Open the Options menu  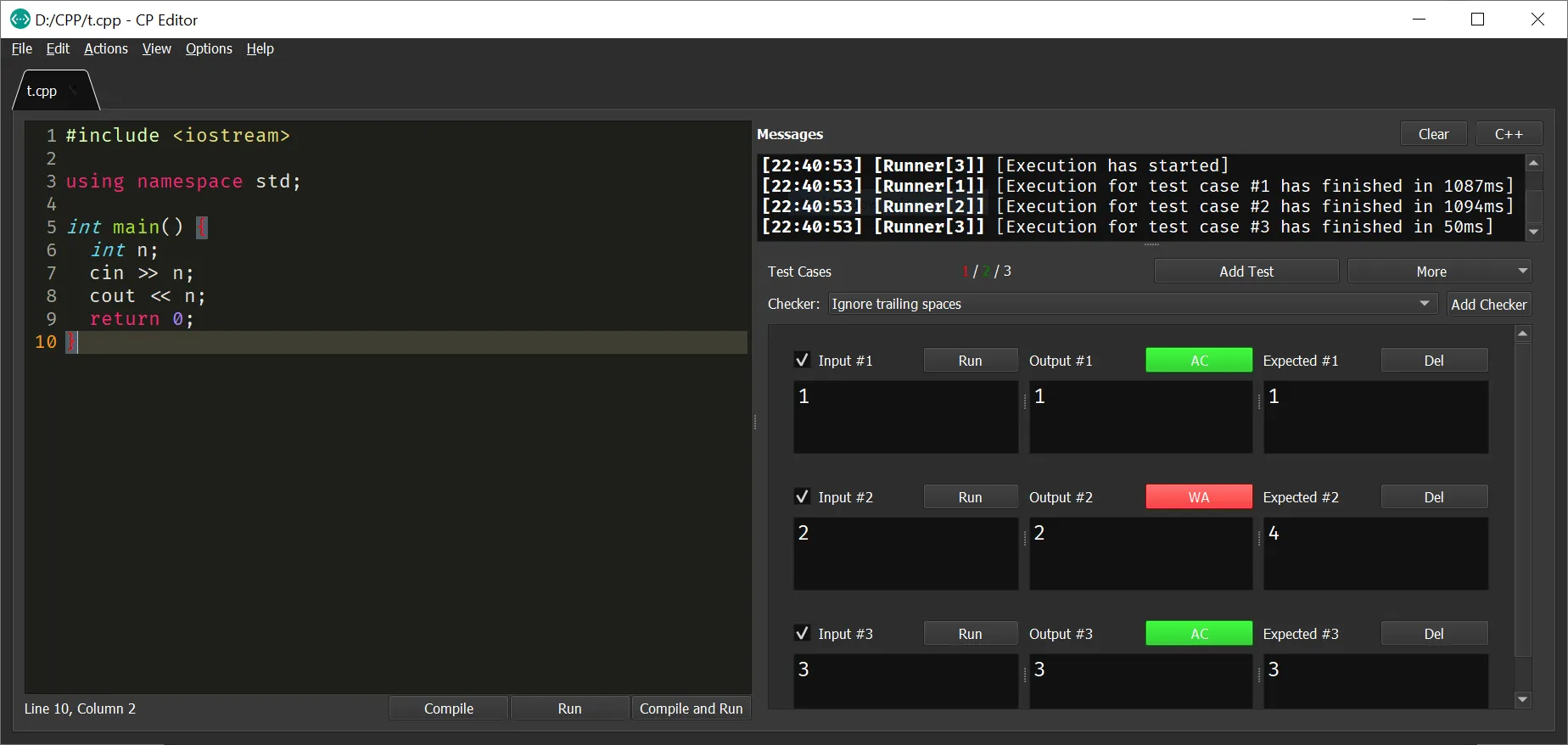pos(209,48)
